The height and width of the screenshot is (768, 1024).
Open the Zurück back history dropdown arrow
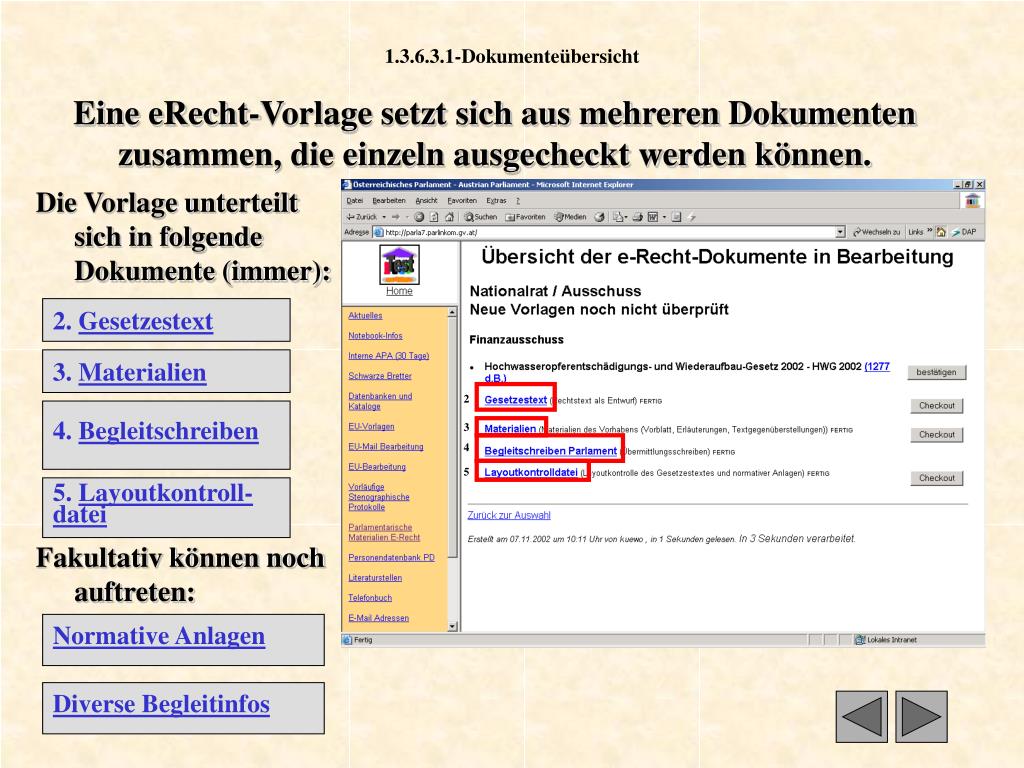pyautogui.click(x=384, y=217)
